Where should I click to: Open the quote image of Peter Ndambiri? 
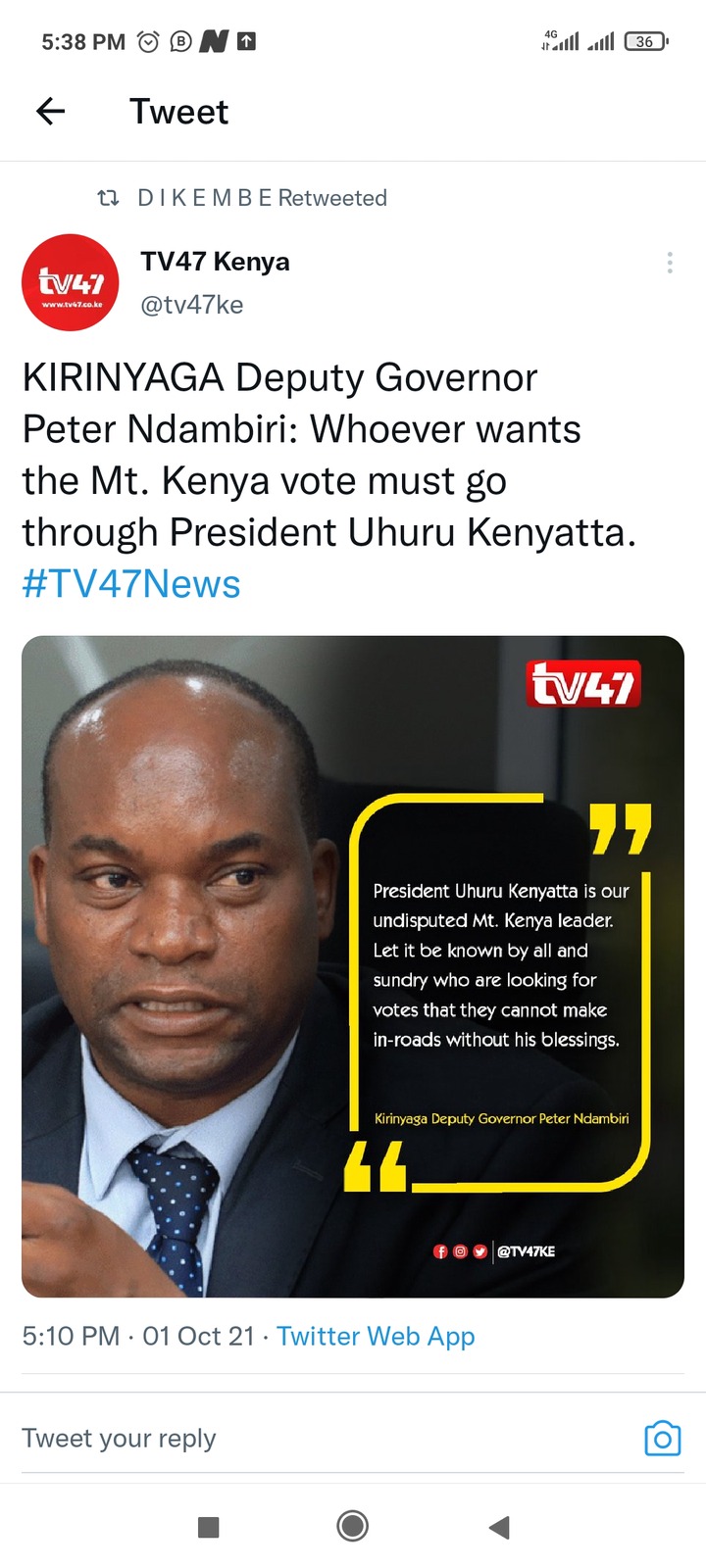353,966
